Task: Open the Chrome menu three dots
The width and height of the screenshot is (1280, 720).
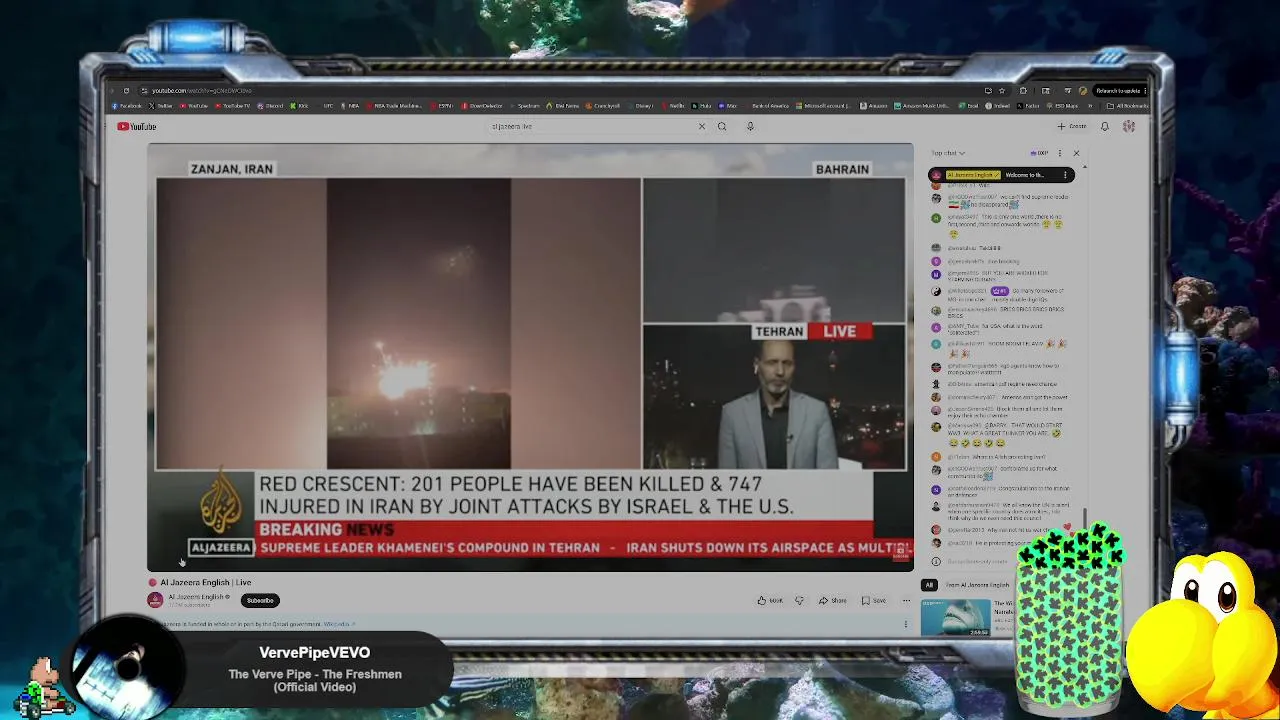Action: (1146, 91)
